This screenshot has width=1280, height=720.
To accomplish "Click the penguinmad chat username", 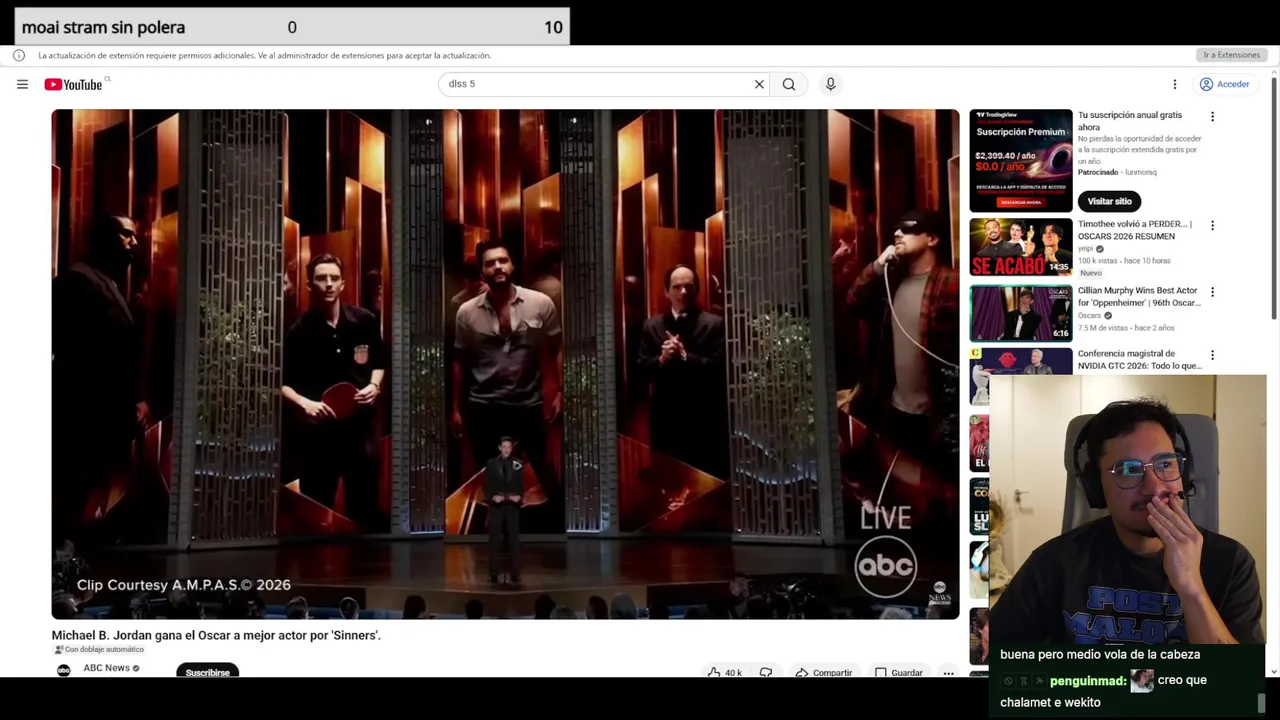I will click(1088, 681).
